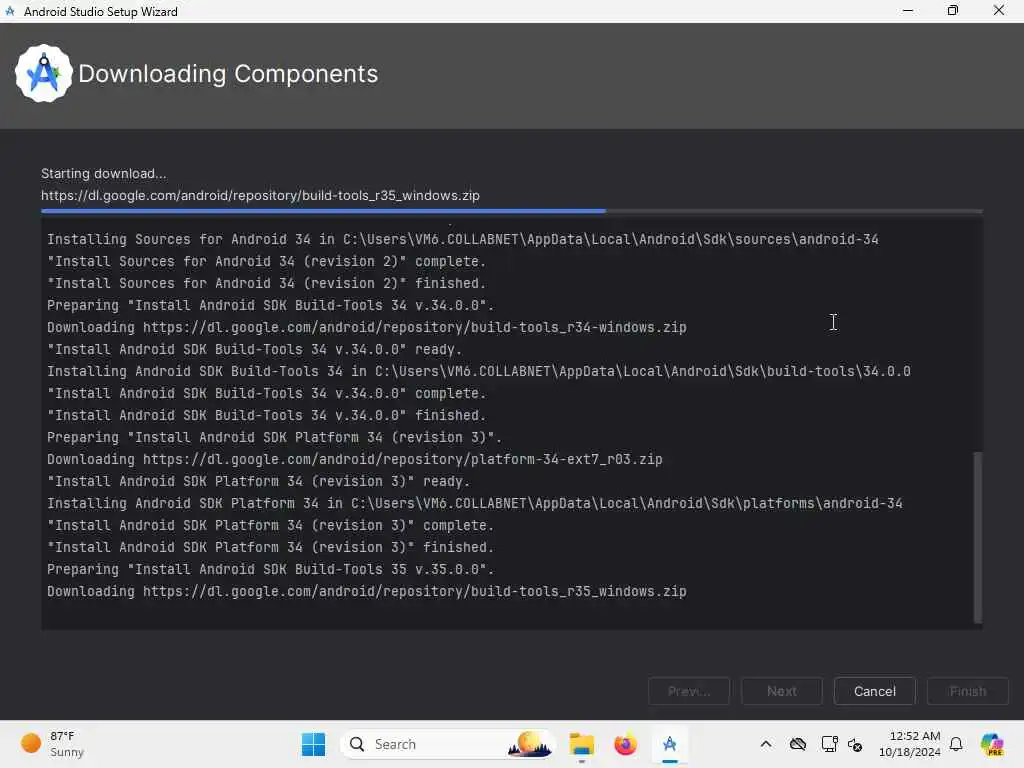1024x768 pixels.
Task: Click the disabled Next button
Action: point(782,691)
